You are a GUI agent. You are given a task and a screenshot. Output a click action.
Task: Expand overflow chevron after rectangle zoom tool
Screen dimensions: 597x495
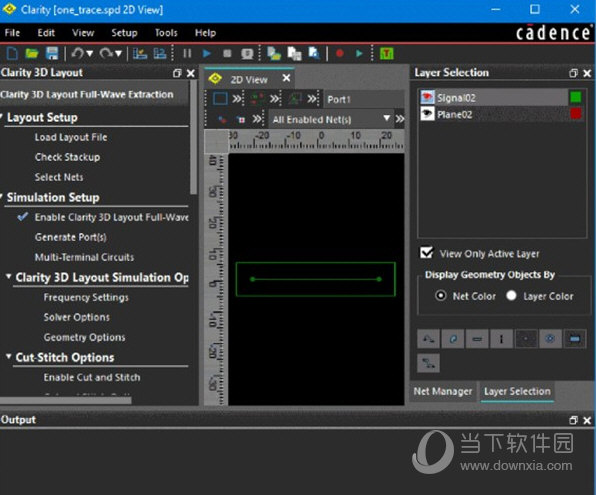click(237, 99)
